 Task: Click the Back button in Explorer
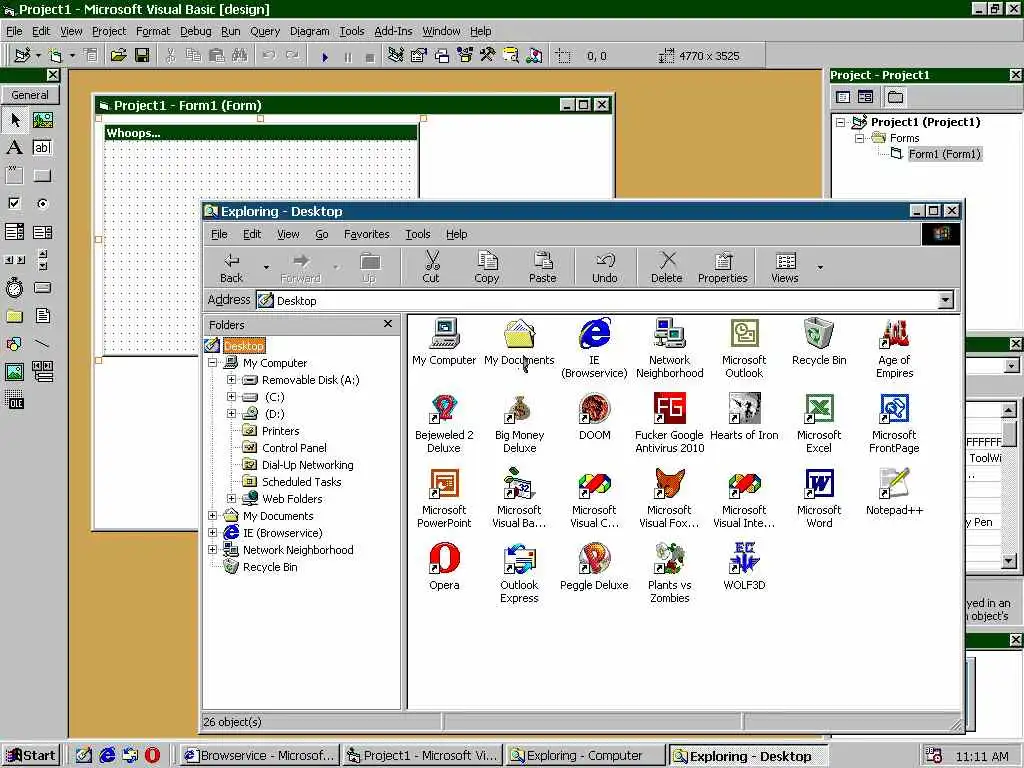click(231, 266)
